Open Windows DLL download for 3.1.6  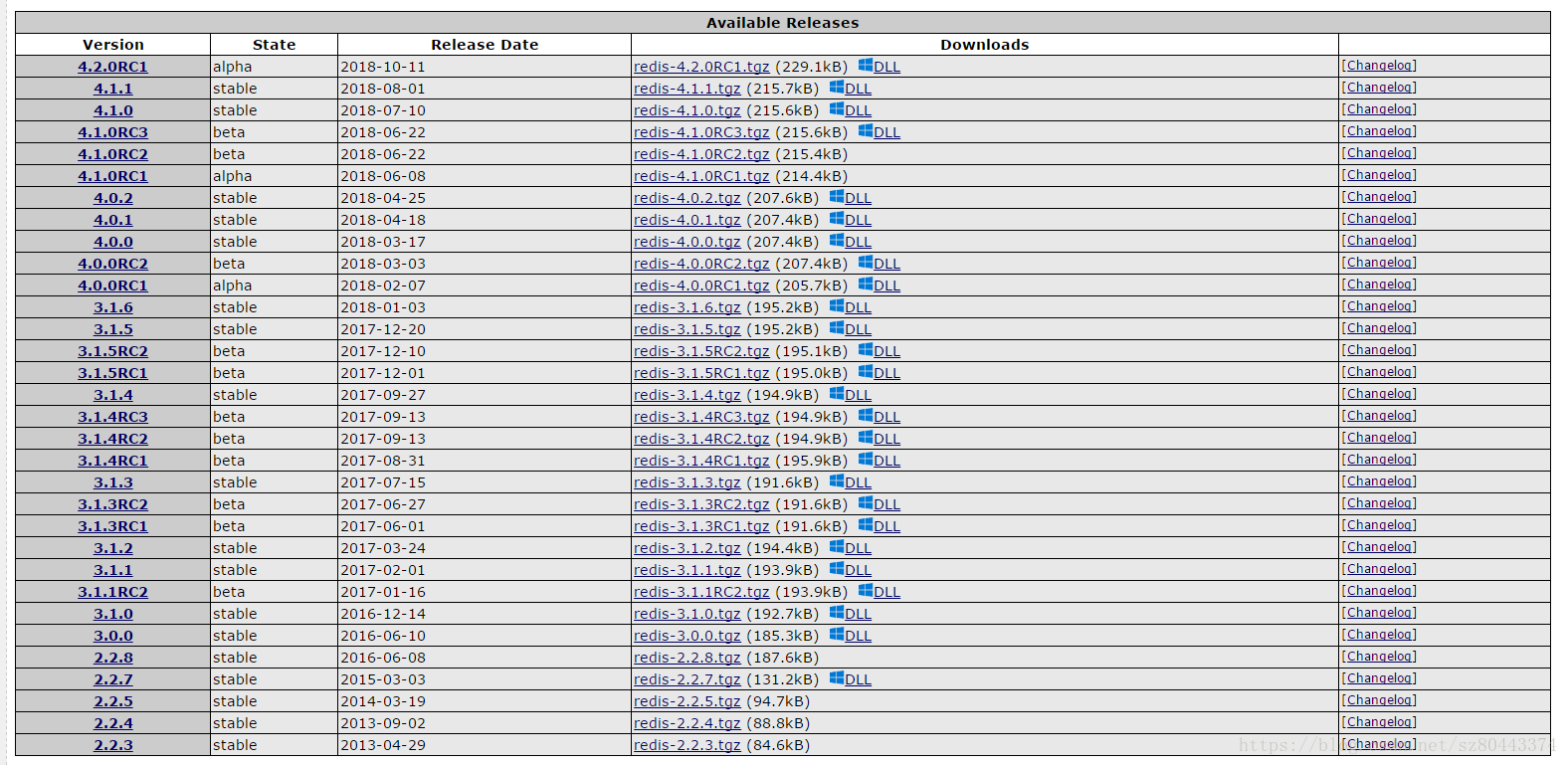click(851, 307)
